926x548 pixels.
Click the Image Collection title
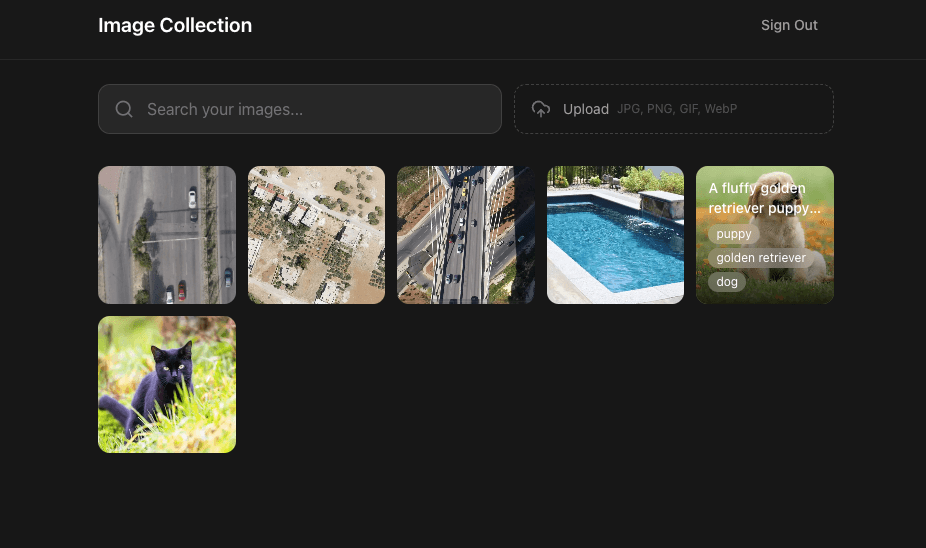click(175, 25)
